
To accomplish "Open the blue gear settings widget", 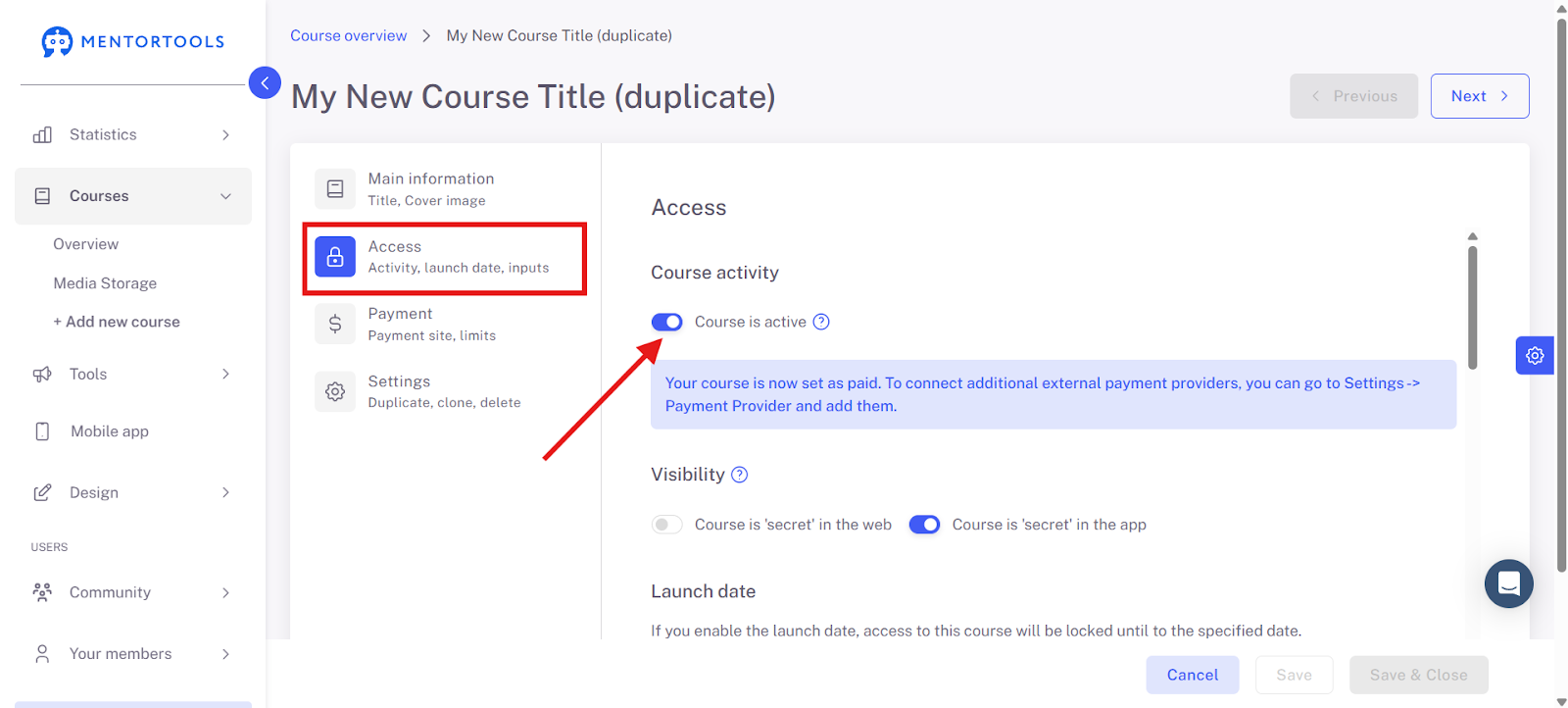I will 1535,355.
